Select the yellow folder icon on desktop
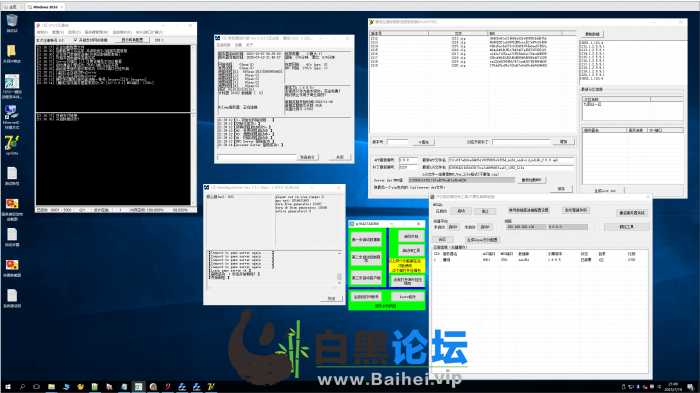The width and height of the screenshot is (700, 393). [x=12, y=53]
